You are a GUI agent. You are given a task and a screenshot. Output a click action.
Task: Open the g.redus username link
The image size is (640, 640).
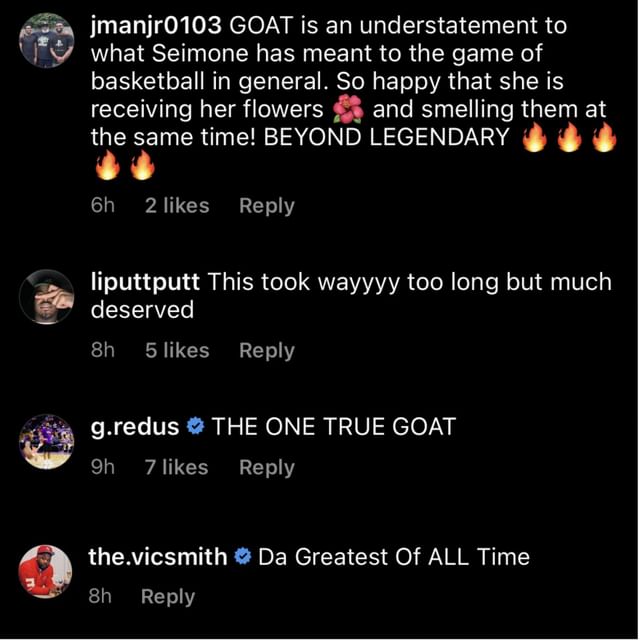point(135,428)
